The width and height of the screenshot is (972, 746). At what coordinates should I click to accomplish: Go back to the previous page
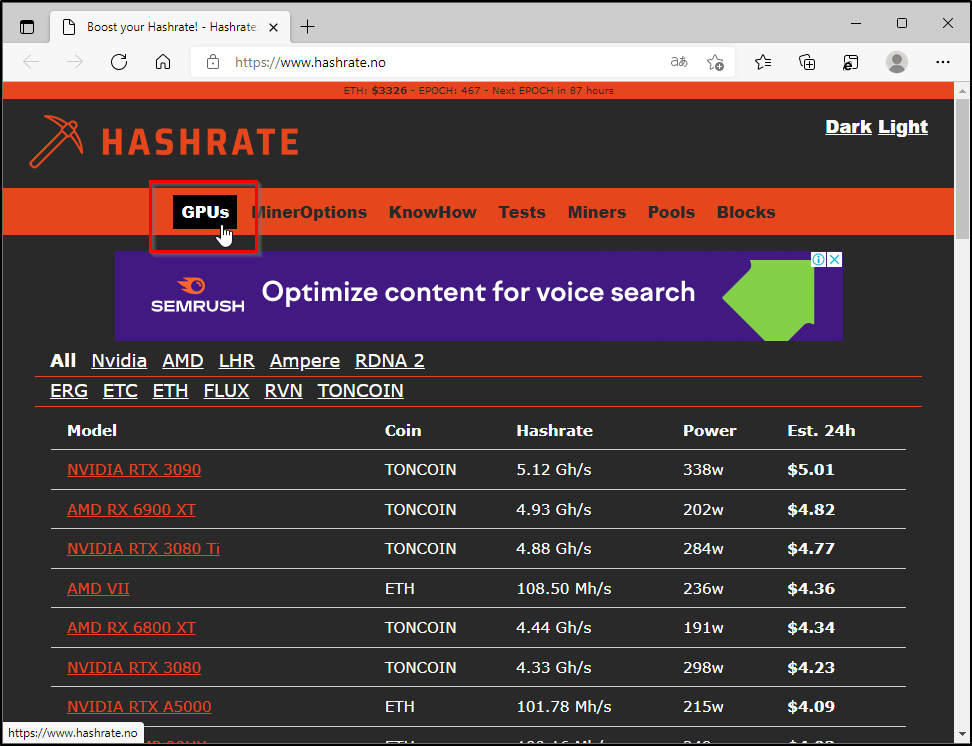[31, 62]
